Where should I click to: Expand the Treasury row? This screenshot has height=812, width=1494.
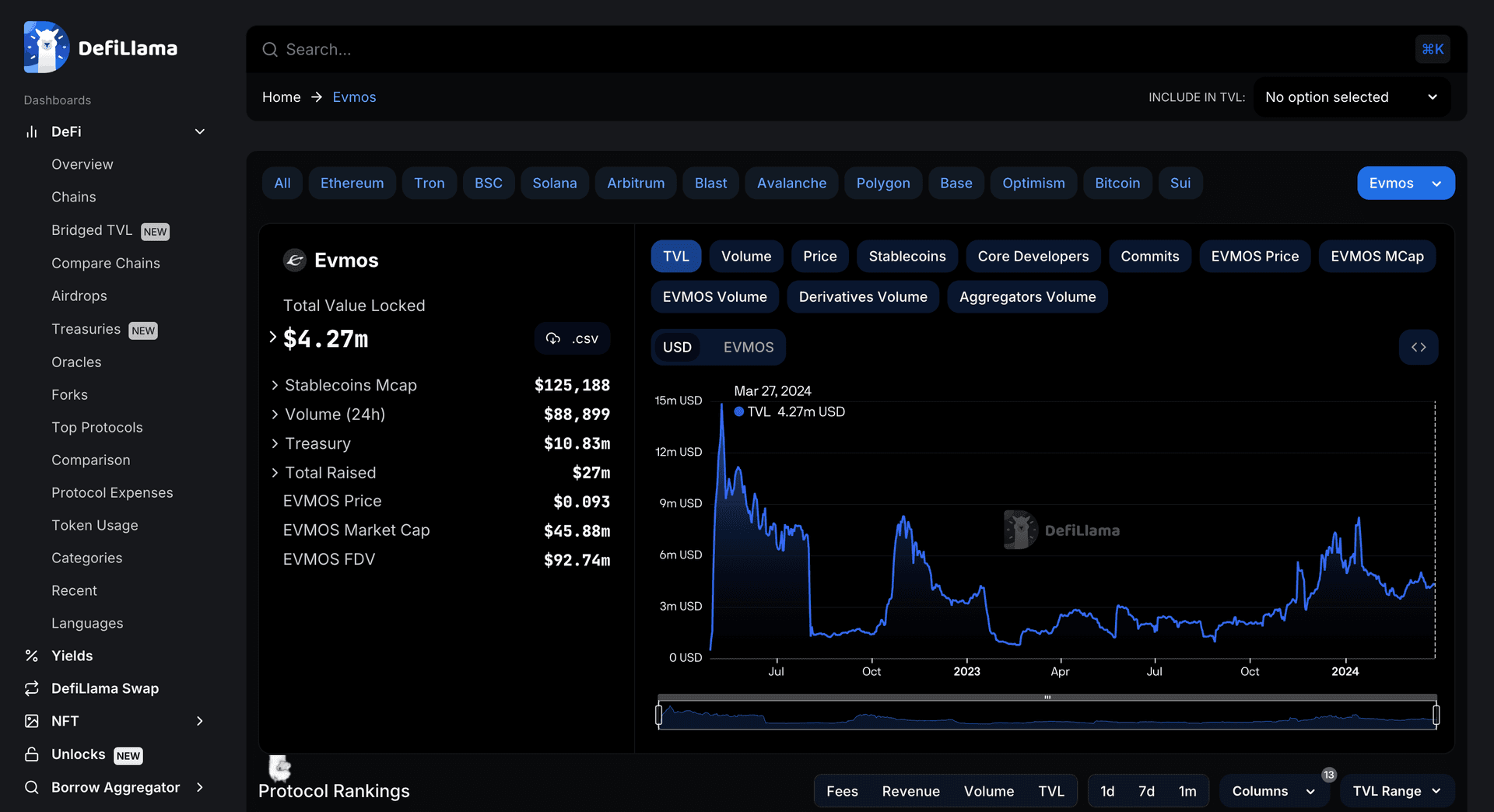(x=275, y=443)
